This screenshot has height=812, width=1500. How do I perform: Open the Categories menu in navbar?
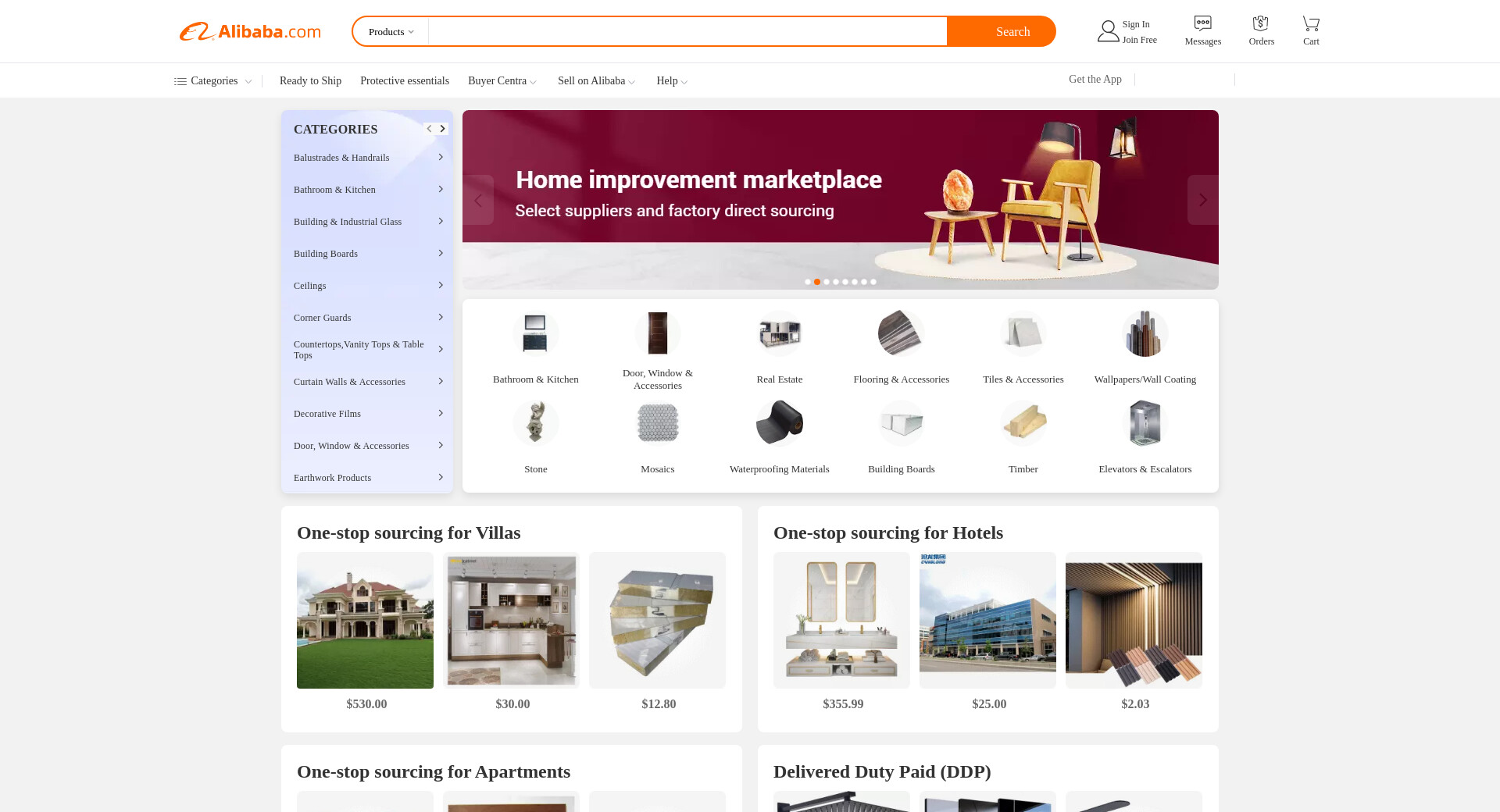click(212, 80)
